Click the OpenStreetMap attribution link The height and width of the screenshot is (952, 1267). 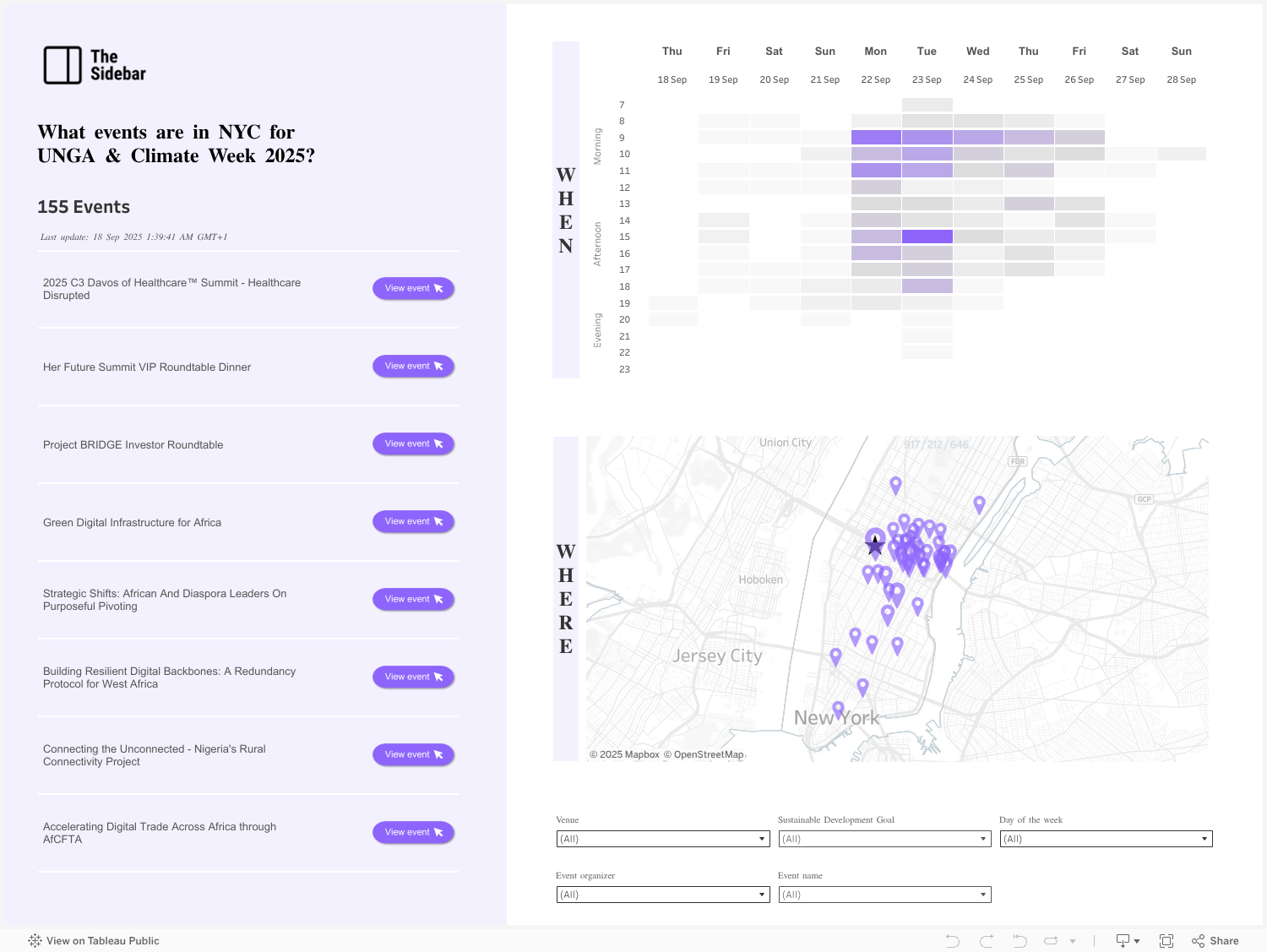704,754
